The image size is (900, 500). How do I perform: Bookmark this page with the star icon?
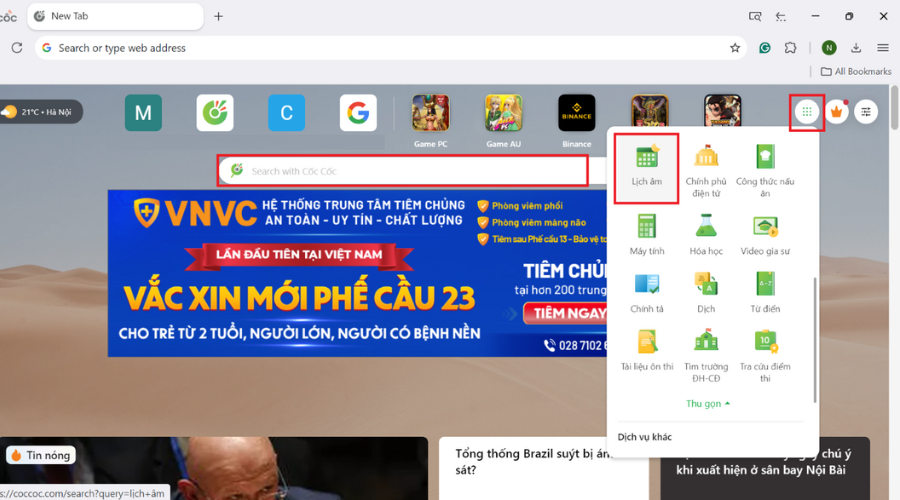pyautogui.click(x=735, y=48)
